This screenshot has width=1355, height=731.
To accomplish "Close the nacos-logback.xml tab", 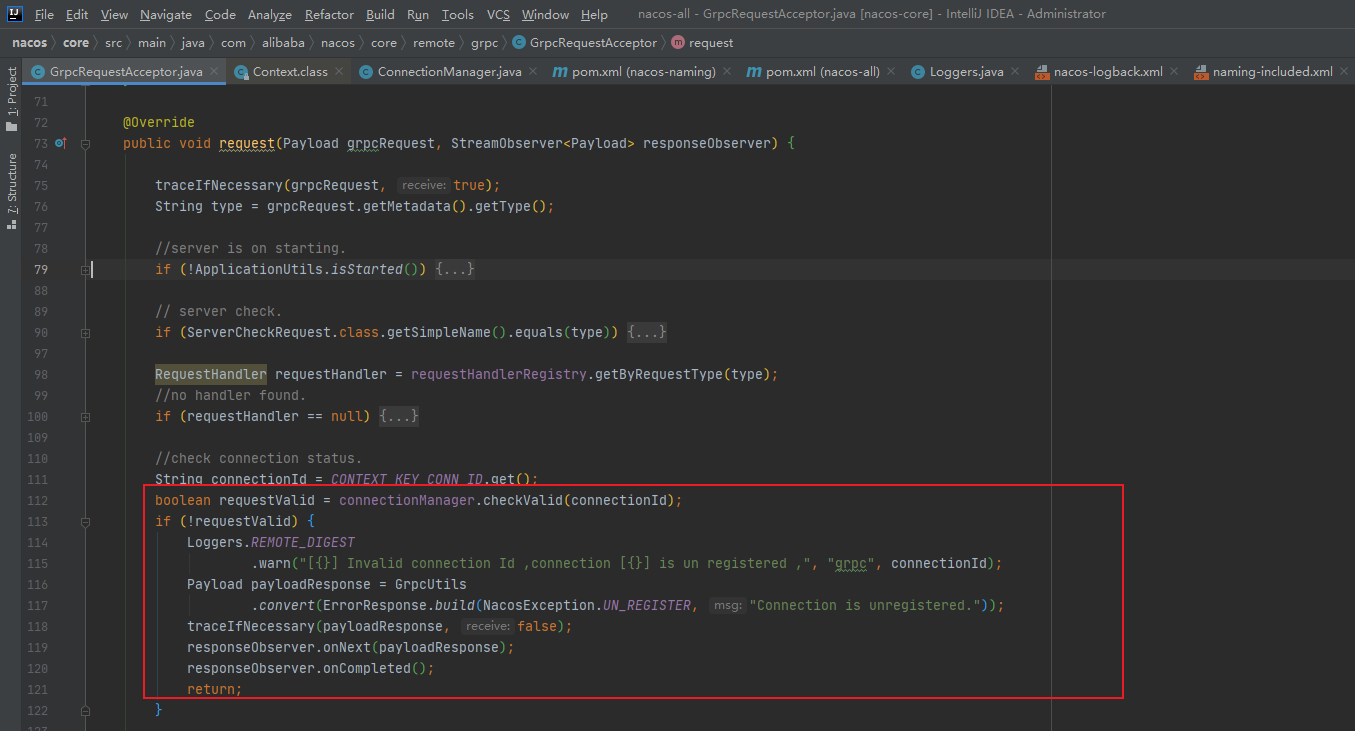I will tap(1174, 72).
